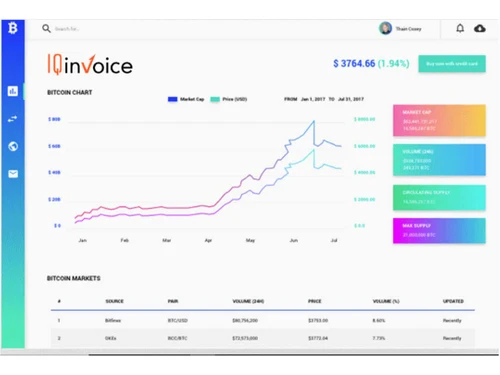Click the Apr label on chart axis
Screen dimensions: 500x375
[x=208, y=240]
